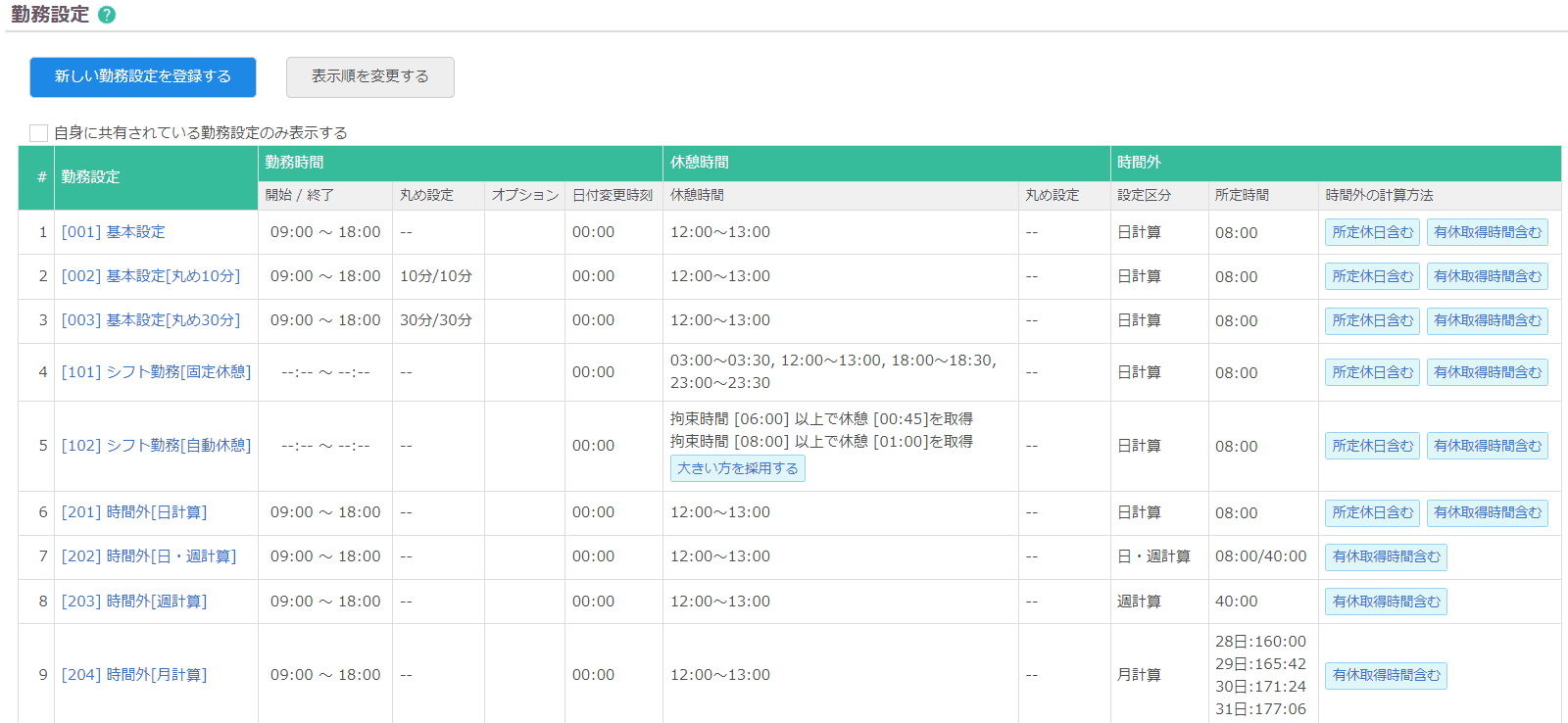Screen dimensions: 1568x723
Task: Open the [203] 時間外[週計算] link
Action: pos(133,602)
